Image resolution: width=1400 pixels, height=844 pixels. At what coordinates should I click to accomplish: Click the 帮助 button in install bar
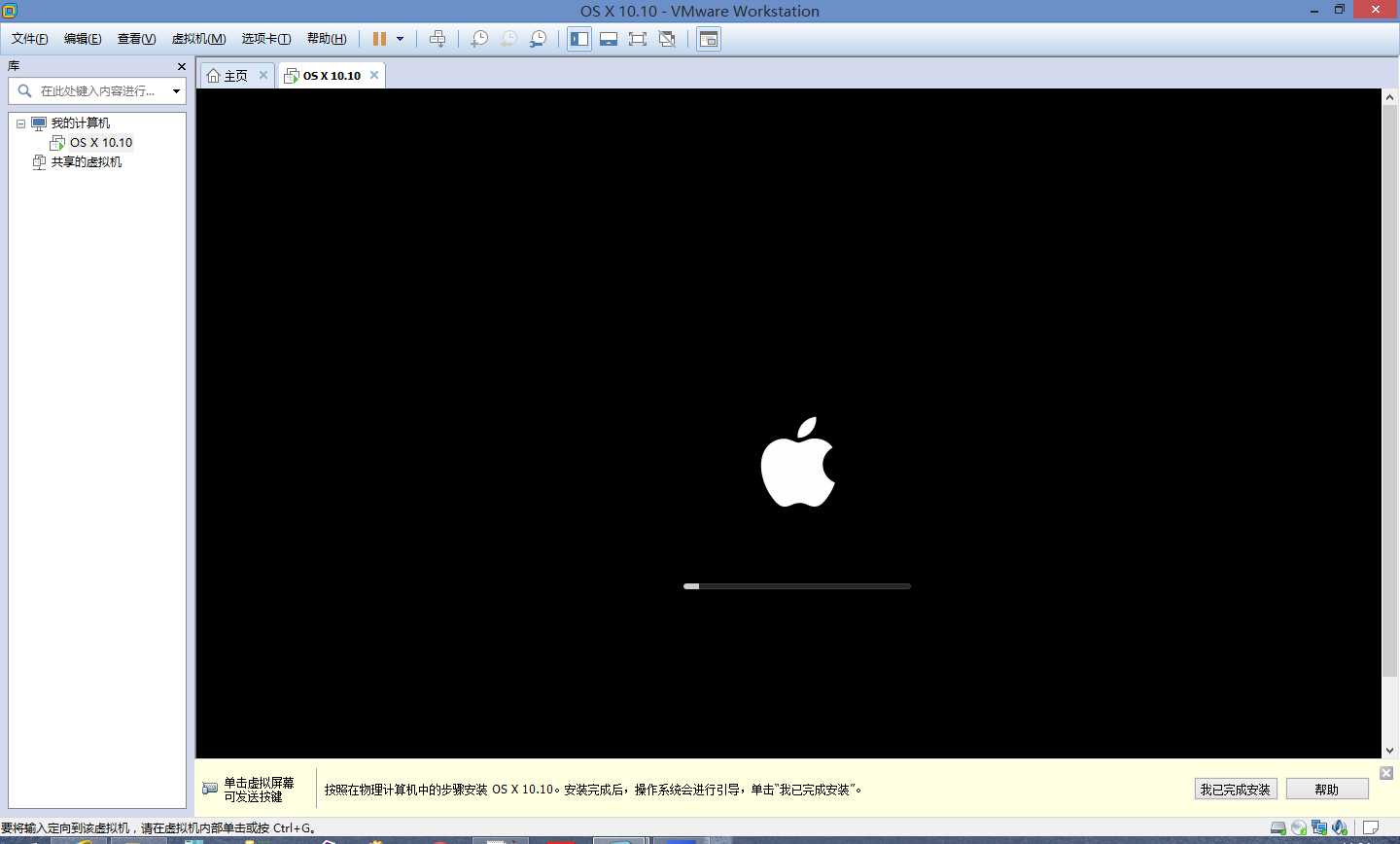point(1327,790)
